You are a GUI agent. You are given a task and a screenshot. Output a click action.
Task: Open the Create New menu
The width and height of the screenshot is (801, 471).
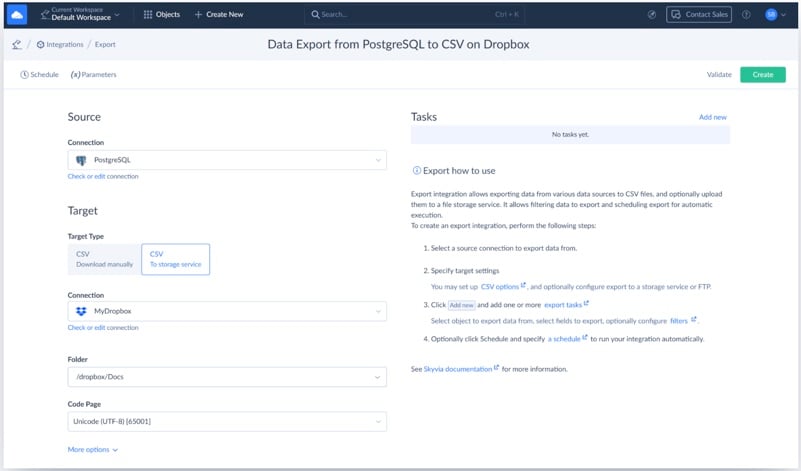[x=218, y=15]
